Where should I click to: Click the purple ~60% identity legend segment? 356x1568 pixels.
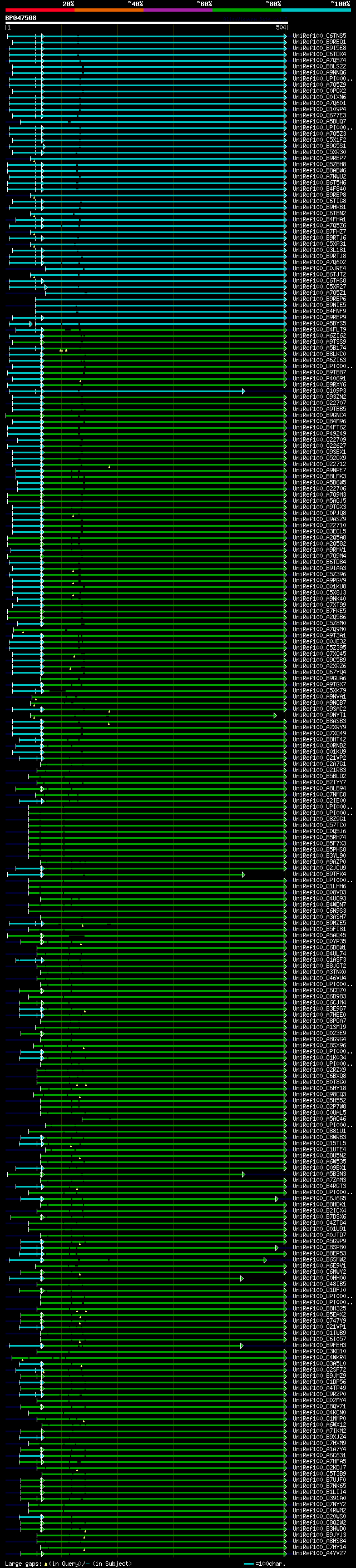coord(179,10)
